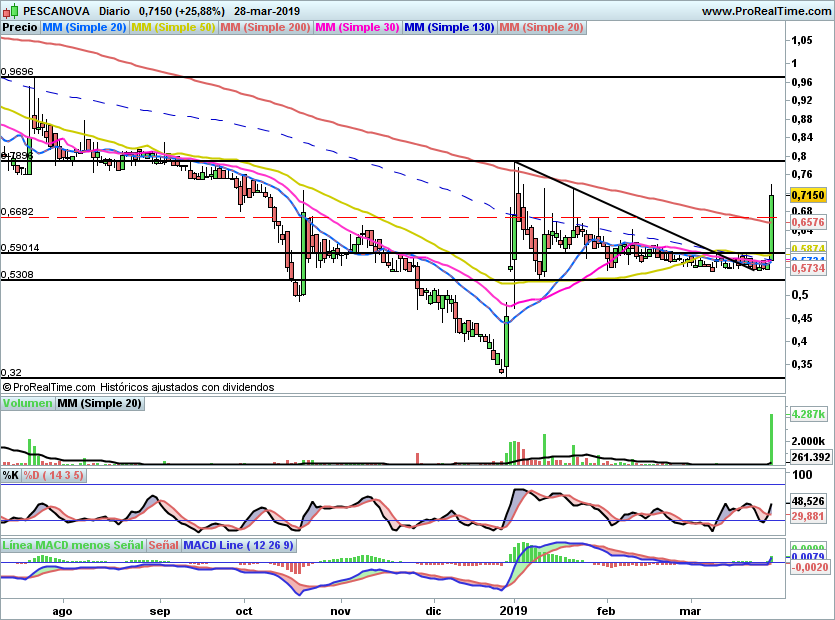Select the Precio indicator label
Viewport: 835px width, 620px height.
(20, 28)
